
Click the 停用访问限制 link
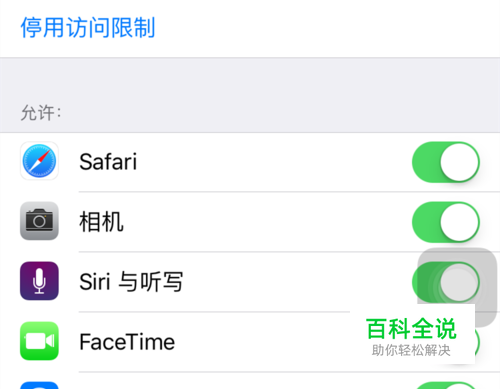click(88, 28)
